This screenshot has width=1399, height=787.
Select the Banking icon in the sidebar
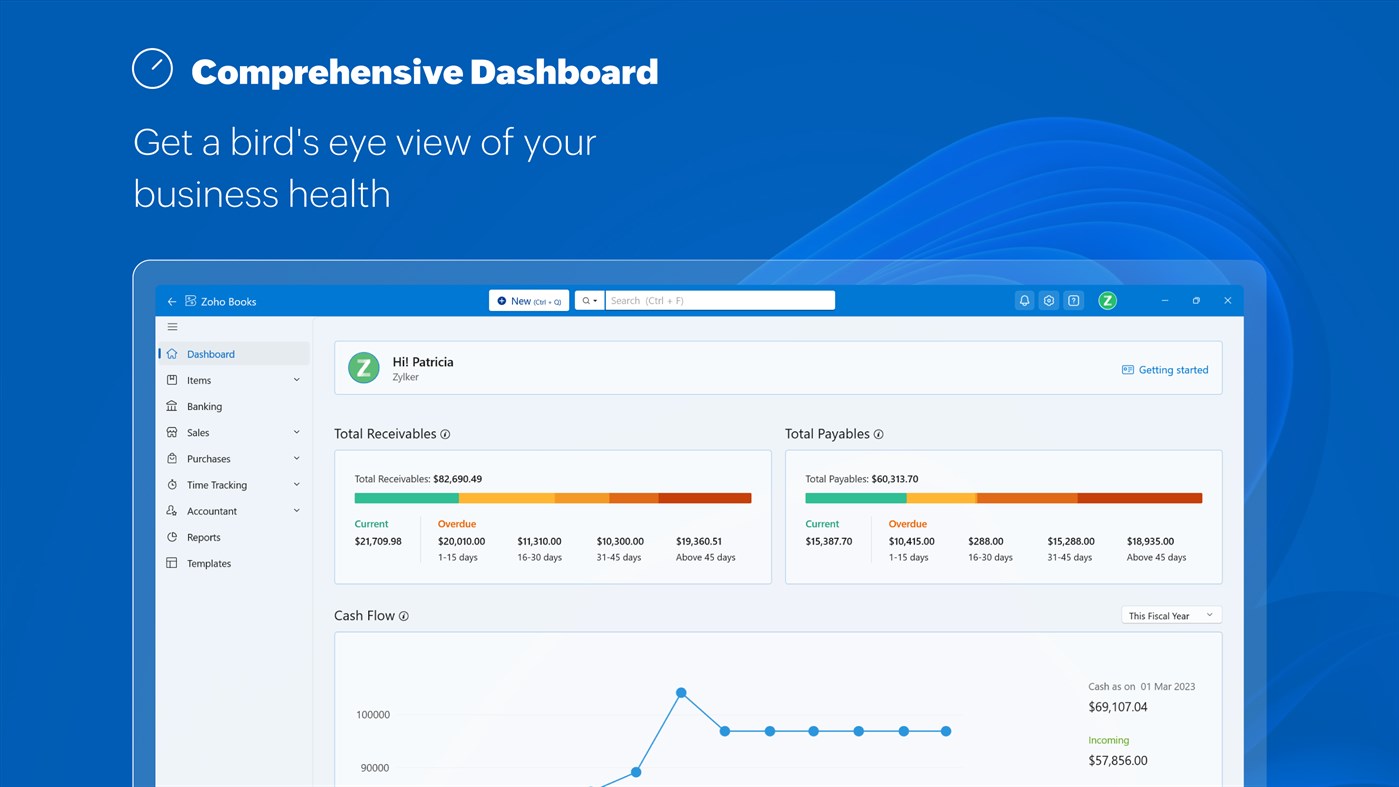(172, 406)
